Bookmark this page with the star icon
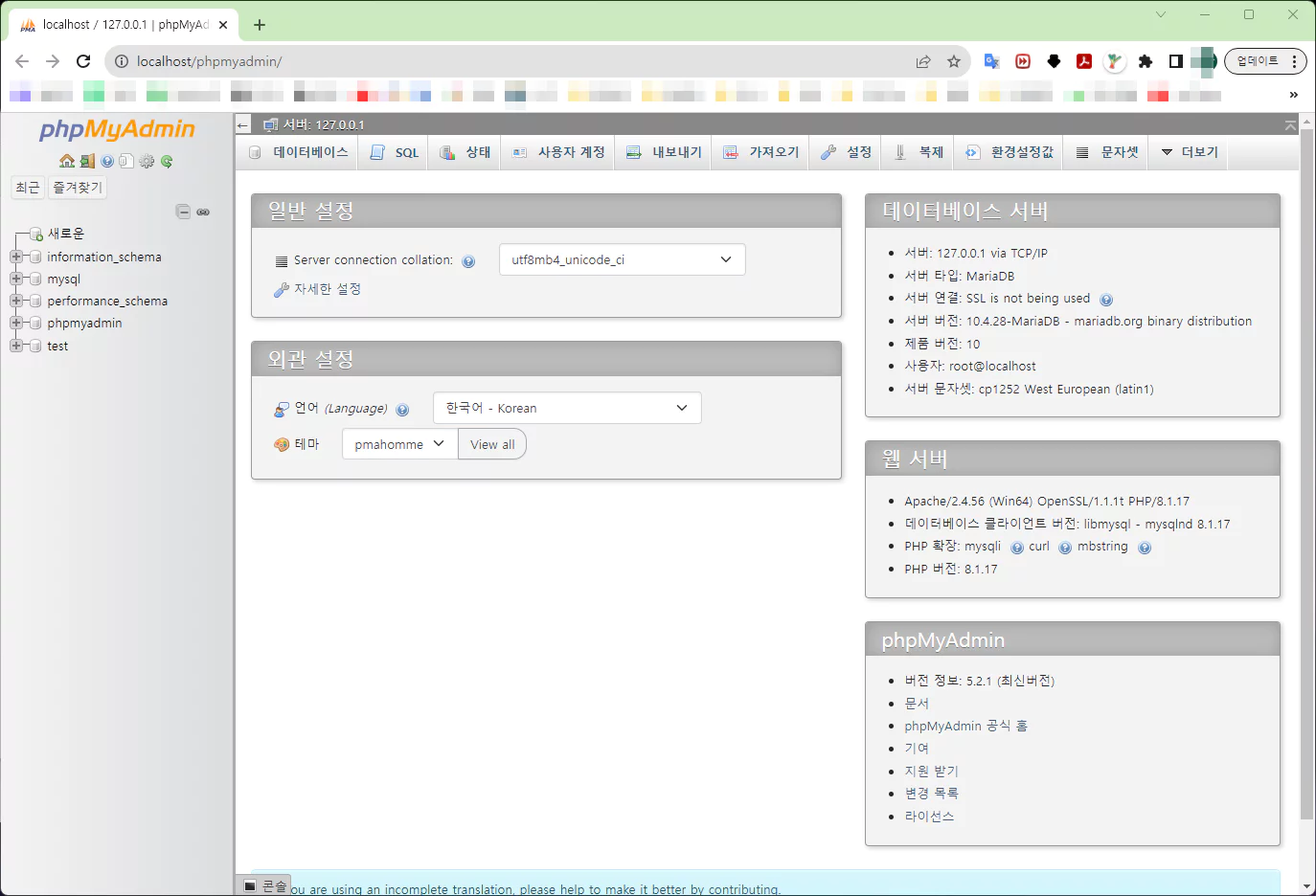1316x896 pixels. (x=954, y=61)
